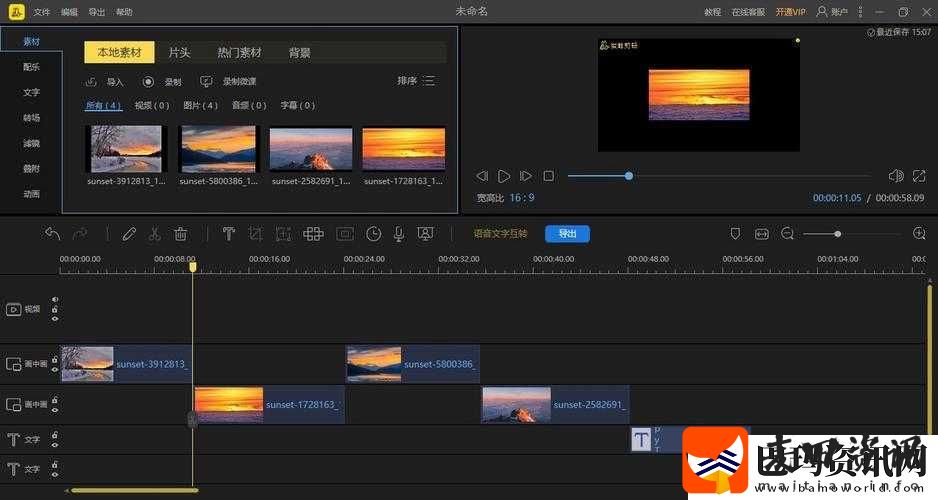The height and width of the screenshot is (500, 938).
Task: Click the screen recording person icon
Action: 425,233
